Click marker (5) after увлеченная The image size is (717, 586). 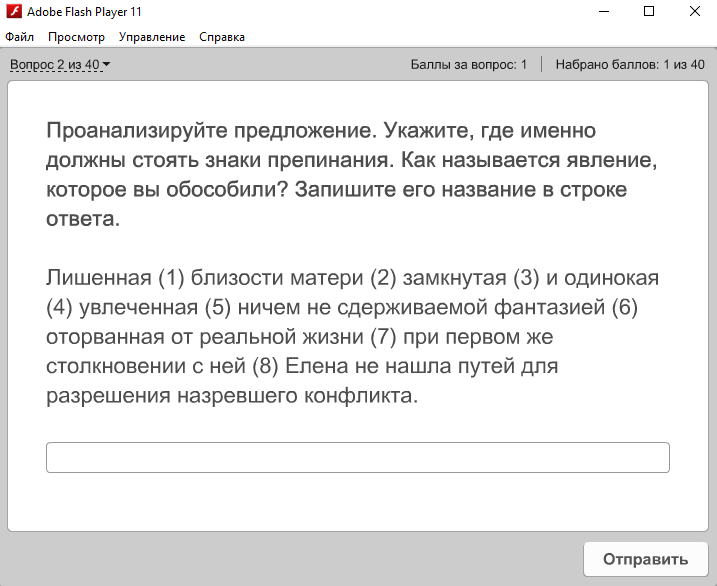click(218, 307)
